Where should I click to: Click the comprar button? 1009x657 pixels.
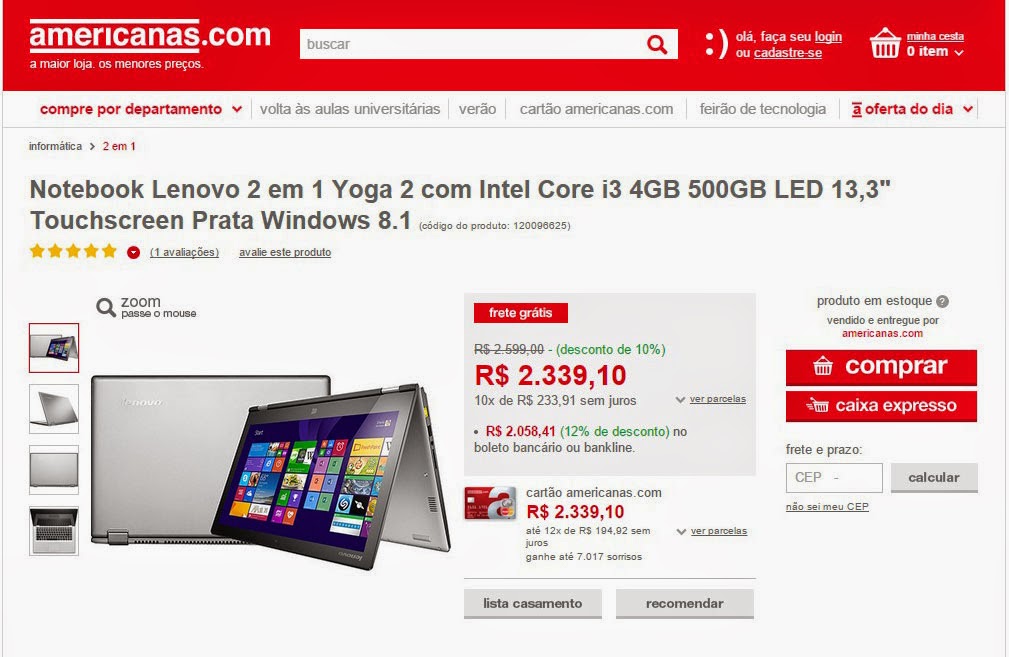[x=881, y=367]
